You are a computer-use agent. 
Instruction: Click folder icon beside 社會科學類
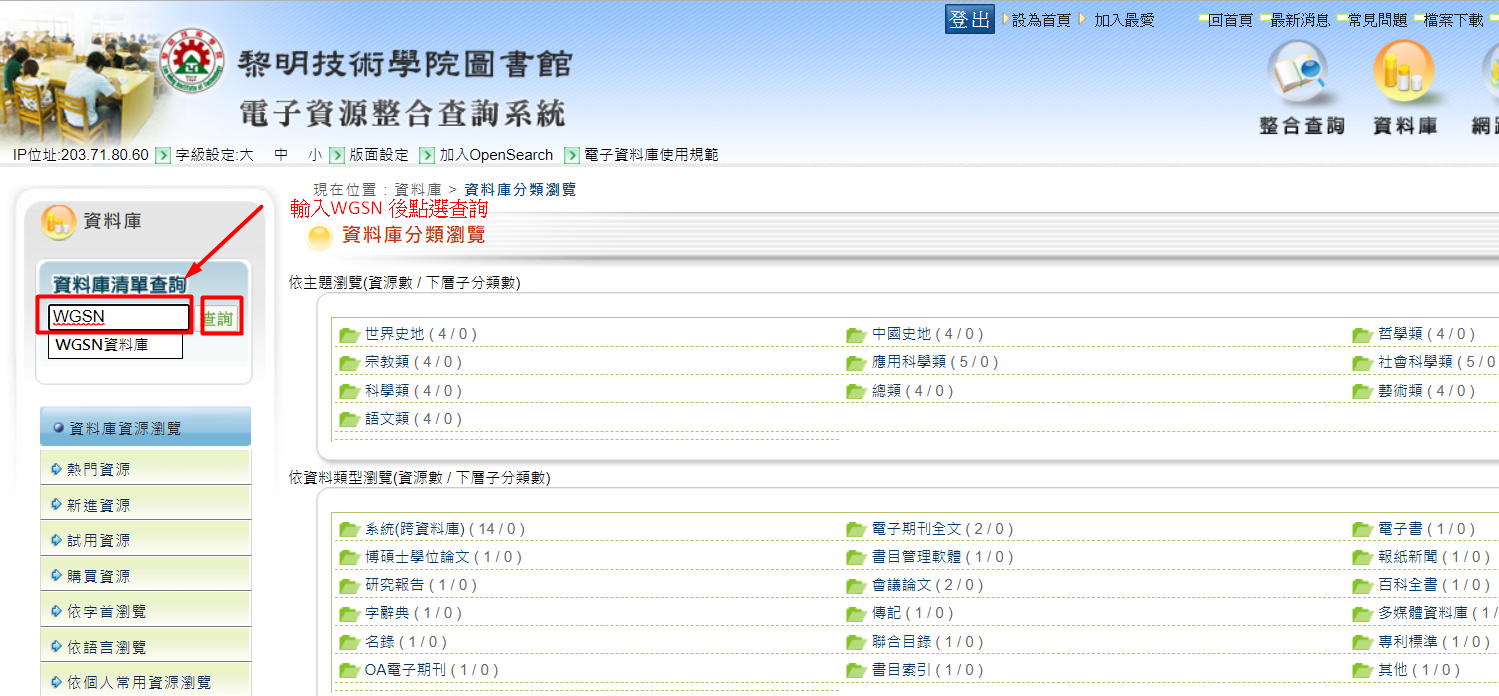(1362, 363)
